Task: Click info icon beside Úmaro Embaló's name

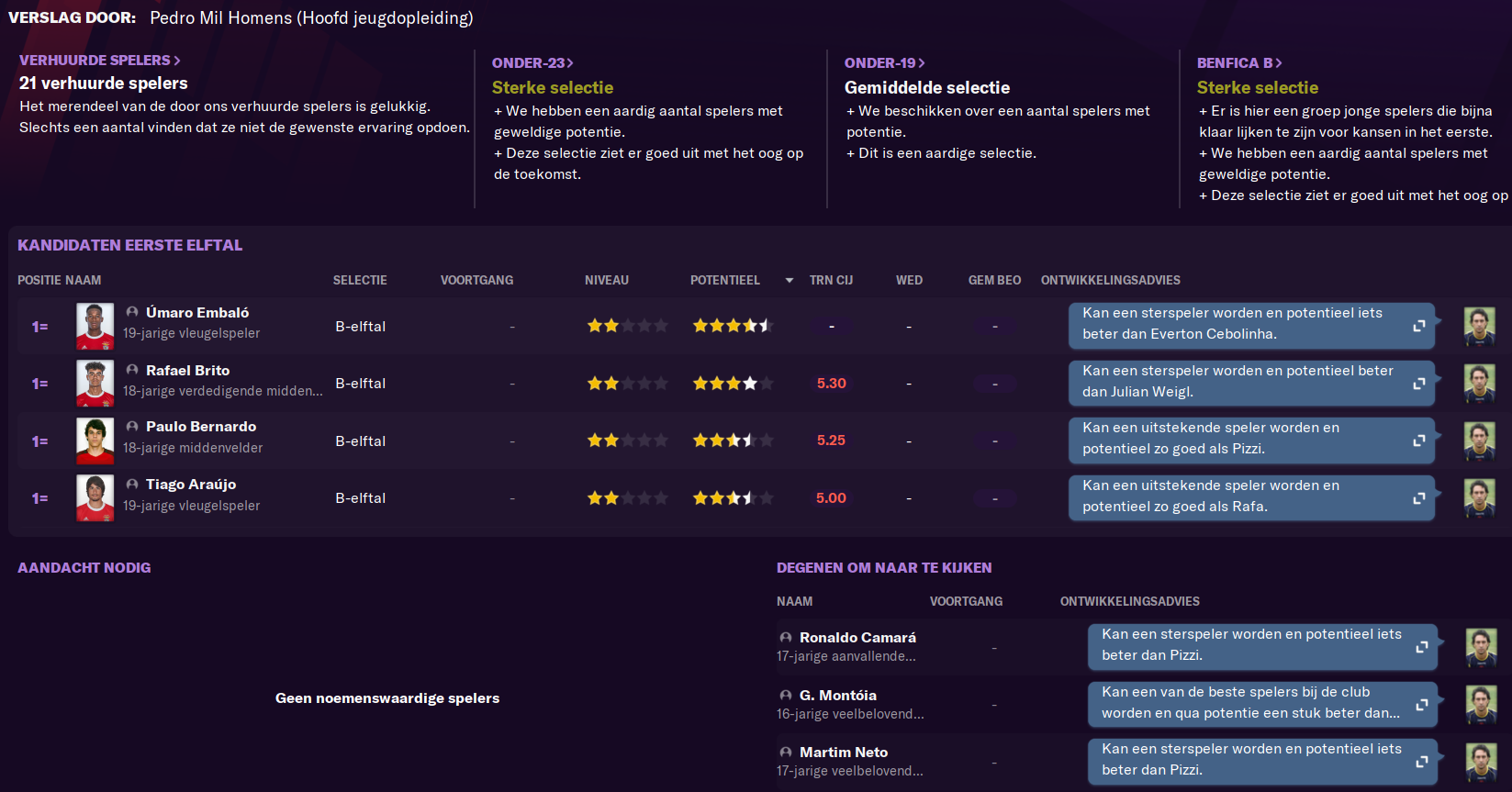Action: (x=132, y=312)
